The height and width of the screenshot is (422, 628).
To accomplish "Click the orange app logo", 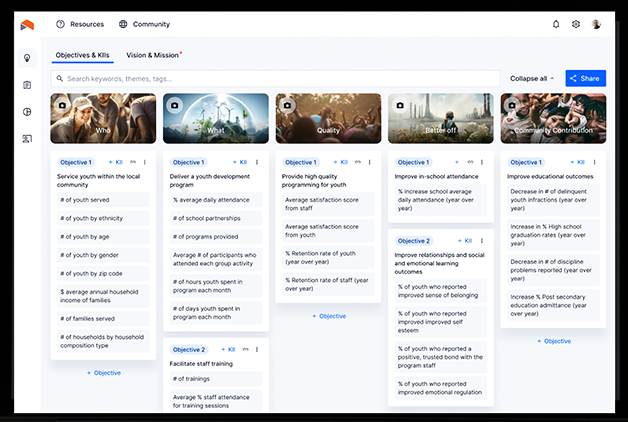I will [27, 24].
